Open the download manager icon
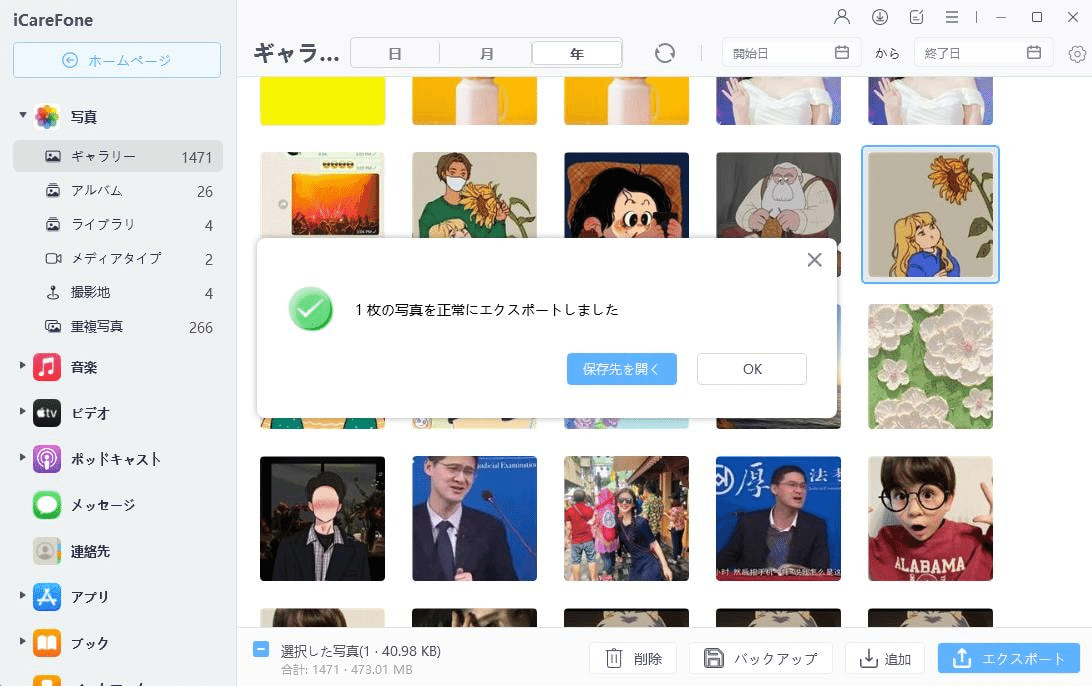Screen dimensions: 1092x686 point(880,17)
